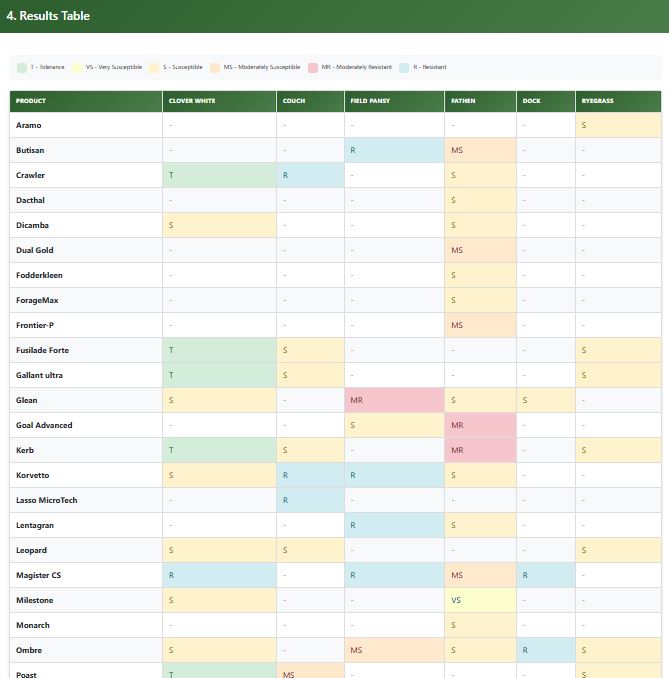Select the Korvetto product name
The height and width of the screenshot is (678, 669).
[33, 475]
